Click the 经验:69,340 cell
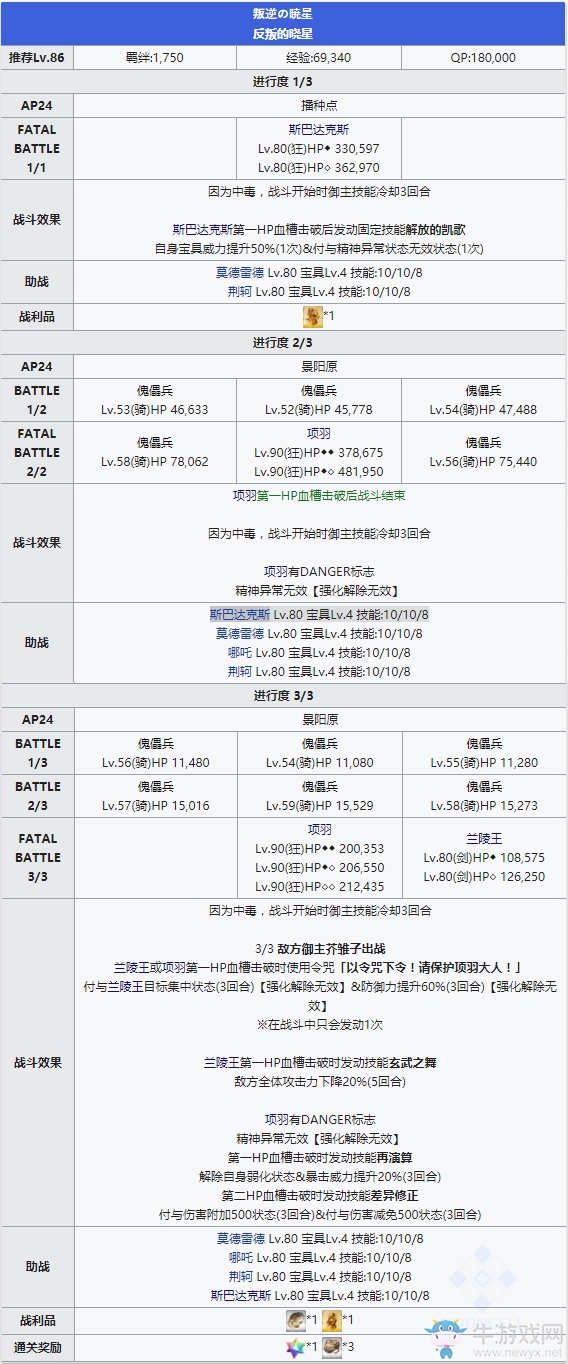 point(319,58)
